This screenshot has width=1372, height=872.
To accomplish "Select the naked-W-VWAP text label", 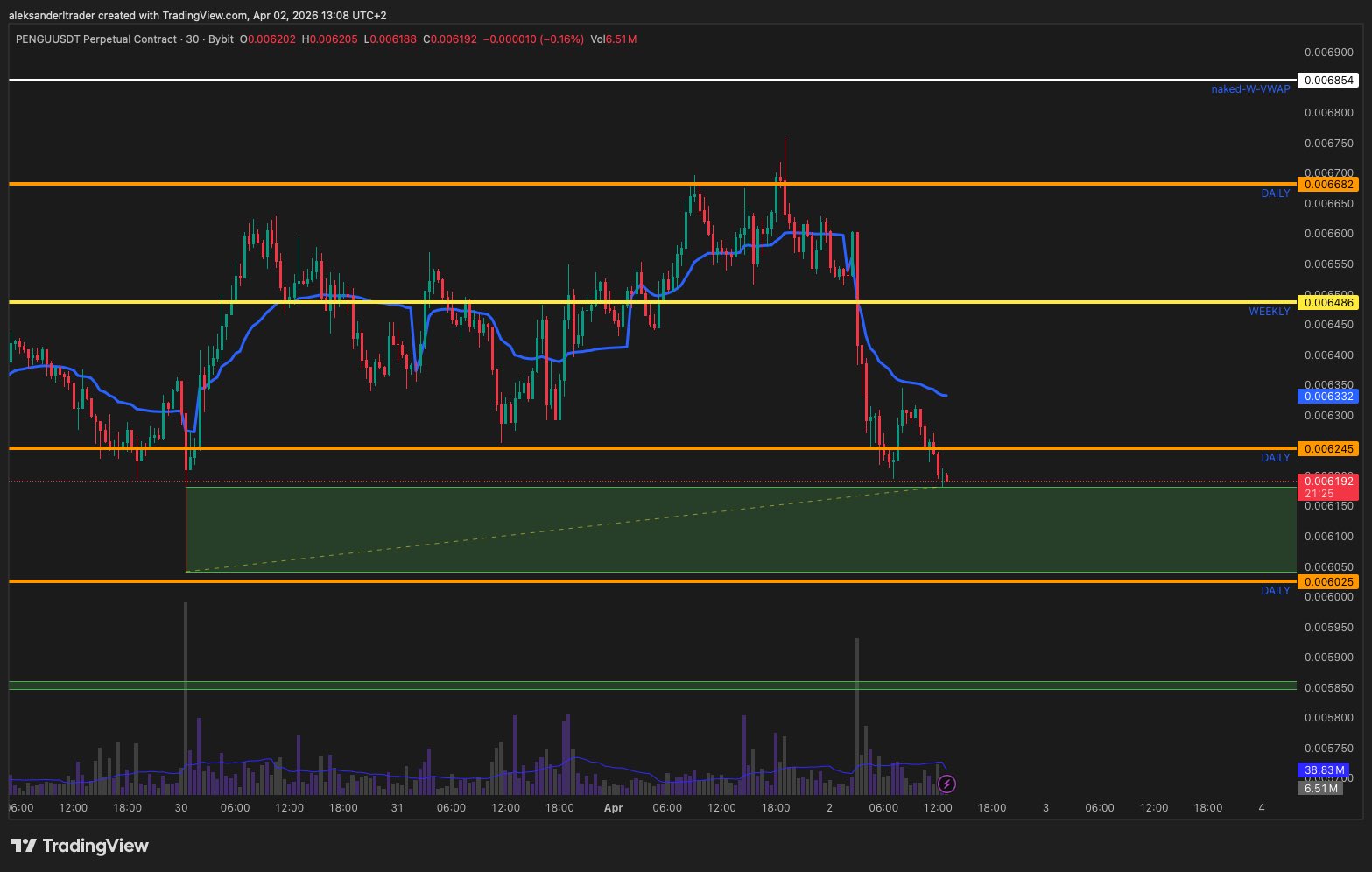I will (1249, 89).
